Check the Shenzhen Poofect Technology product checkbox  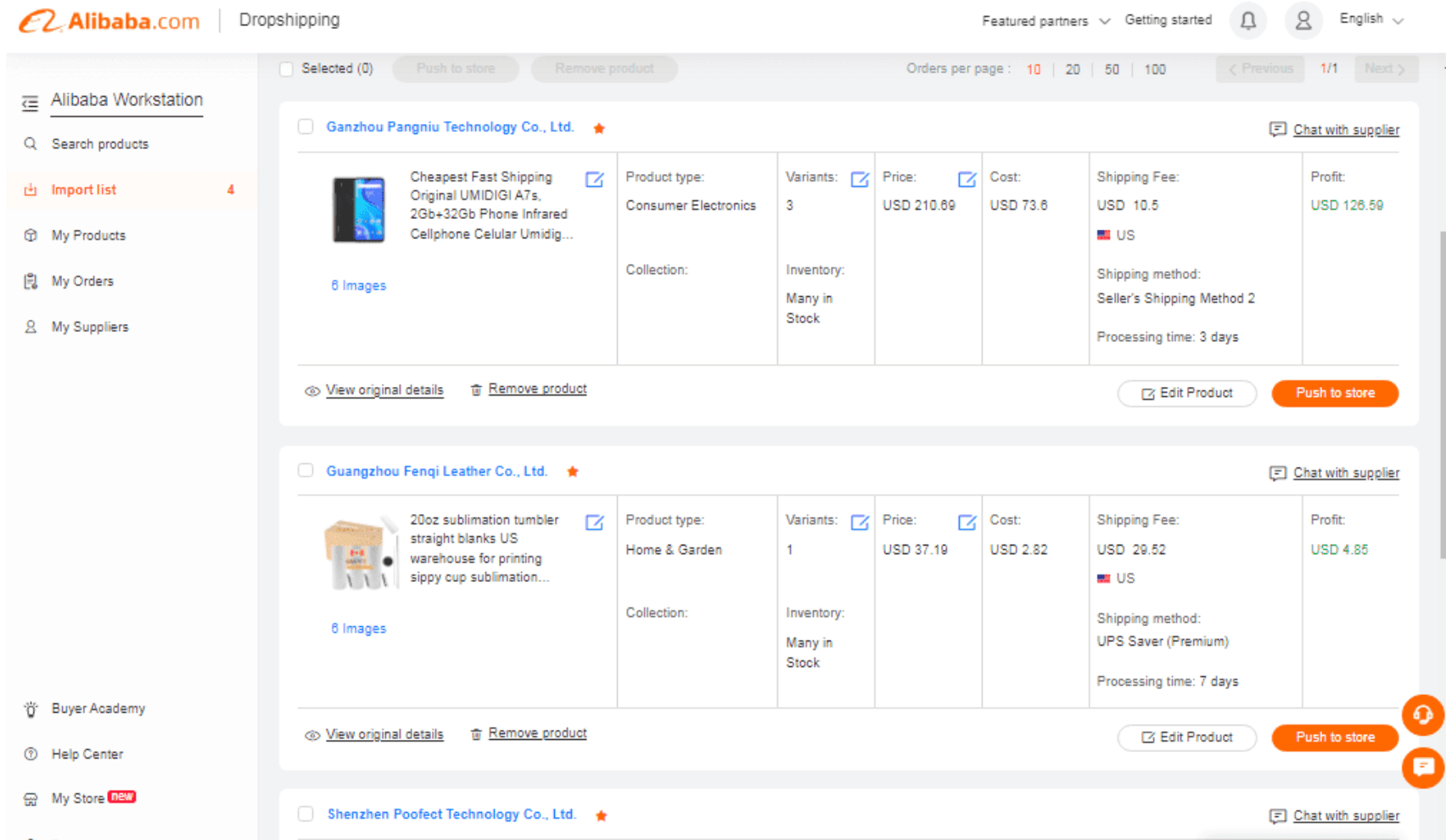pyautogui.click(x=305, y=814)
